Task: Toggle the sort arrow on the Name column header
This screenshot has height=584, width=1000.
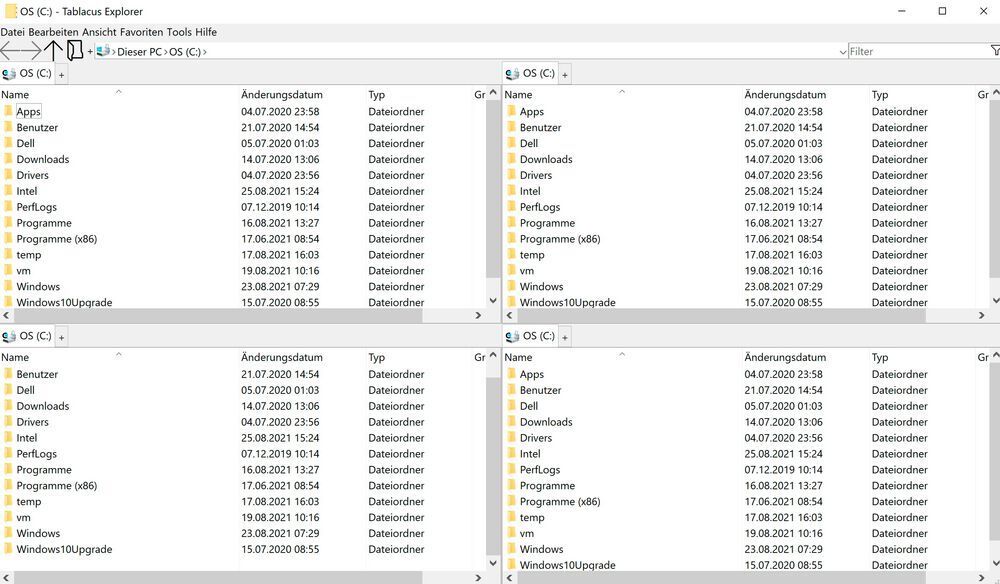Action: coord(118,90)
